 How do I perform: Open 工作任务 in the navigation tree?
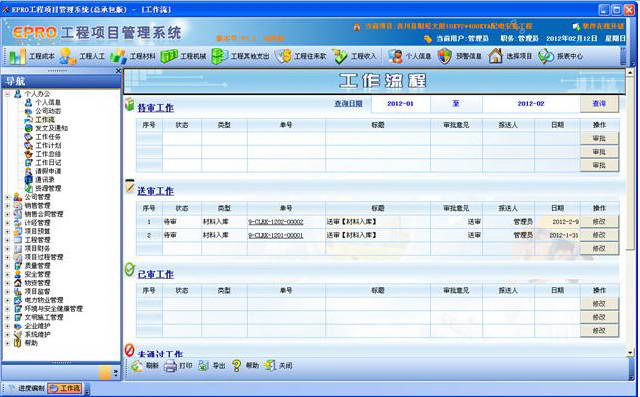pyautogui.click(x=48, y=137)
